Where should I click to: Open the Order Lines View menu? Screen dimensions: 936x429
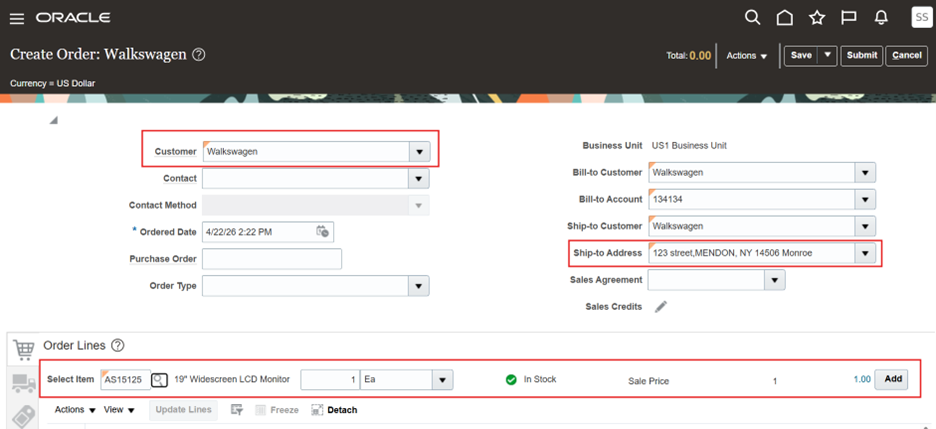(119, 410)
